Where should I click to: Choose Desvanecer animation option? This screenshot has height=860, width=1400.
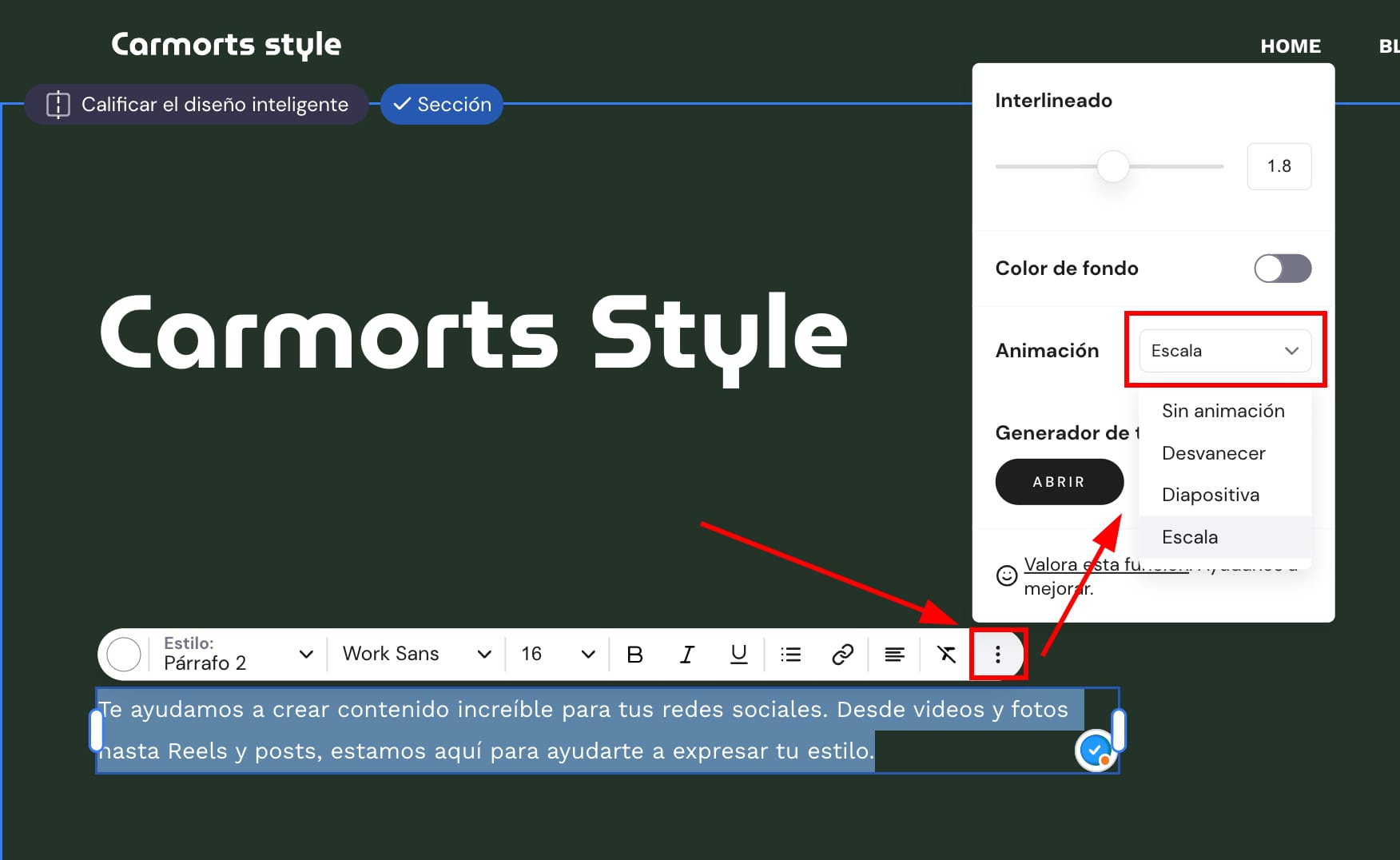[1213, 453]
